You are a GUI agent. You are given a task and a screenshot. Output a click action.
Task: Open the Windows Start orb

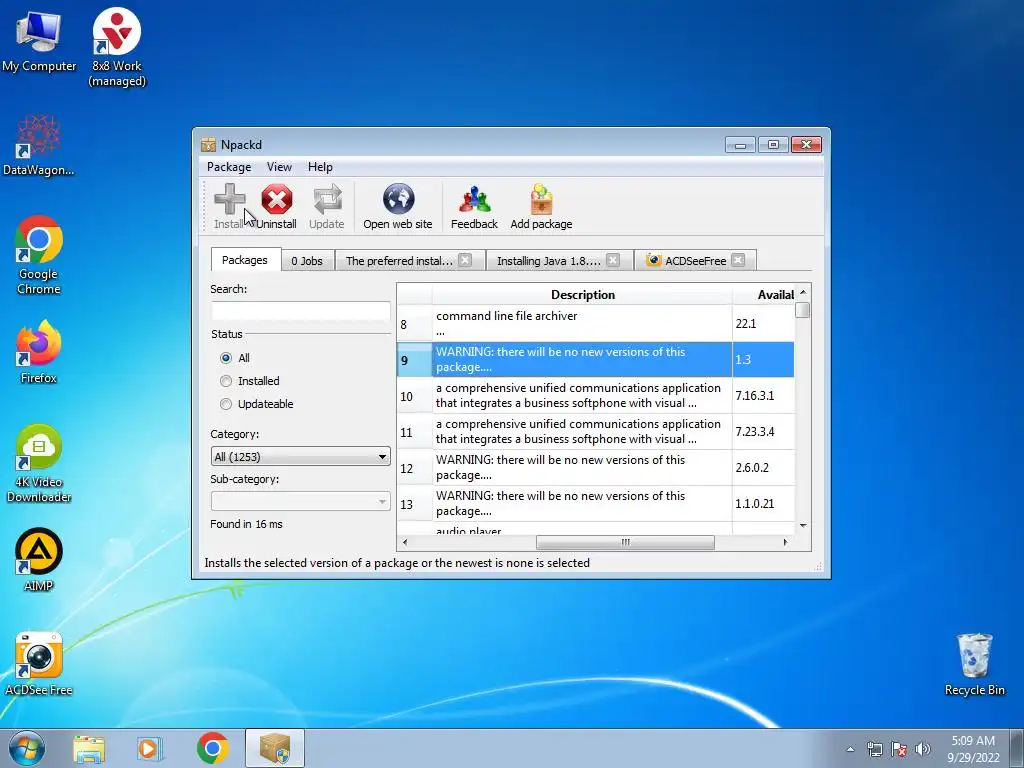27,748
